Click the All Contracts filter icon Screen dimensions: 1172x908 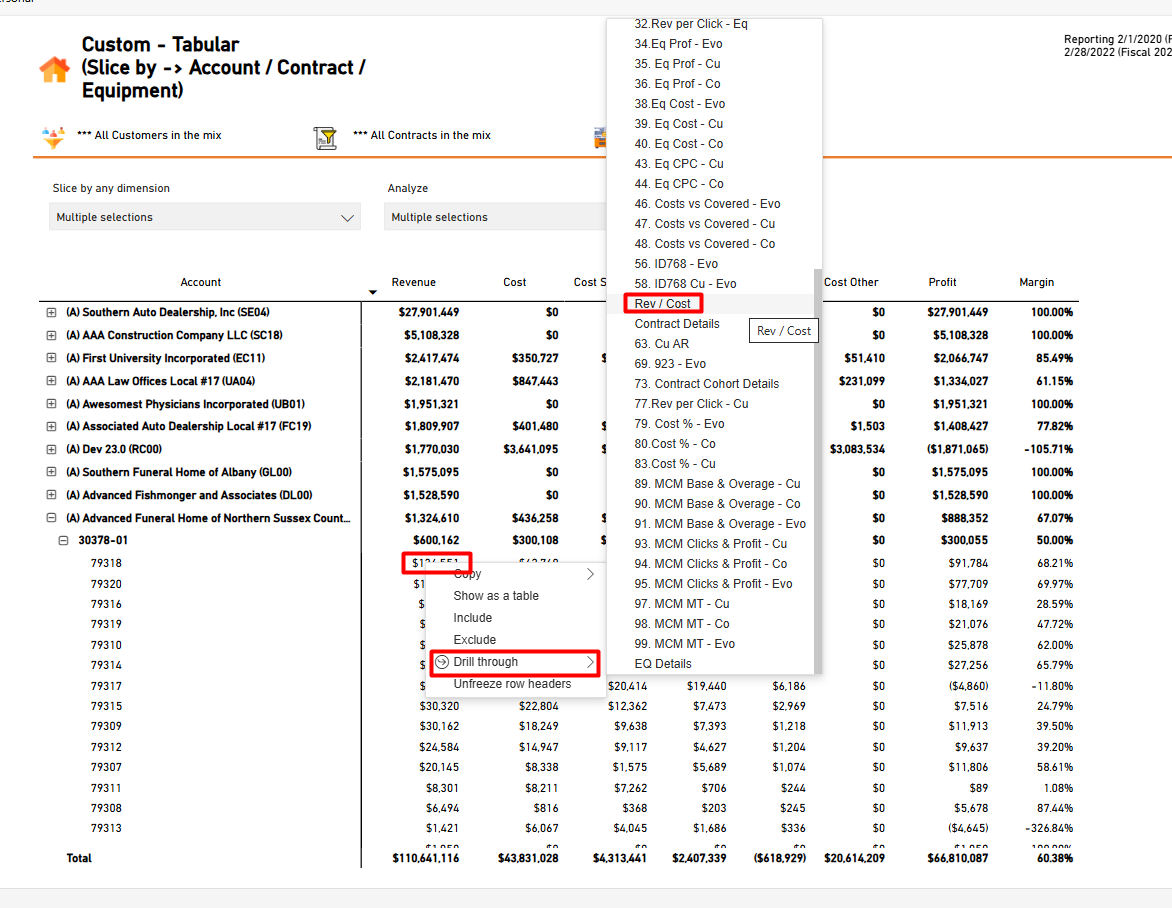(x=325, y=138)
